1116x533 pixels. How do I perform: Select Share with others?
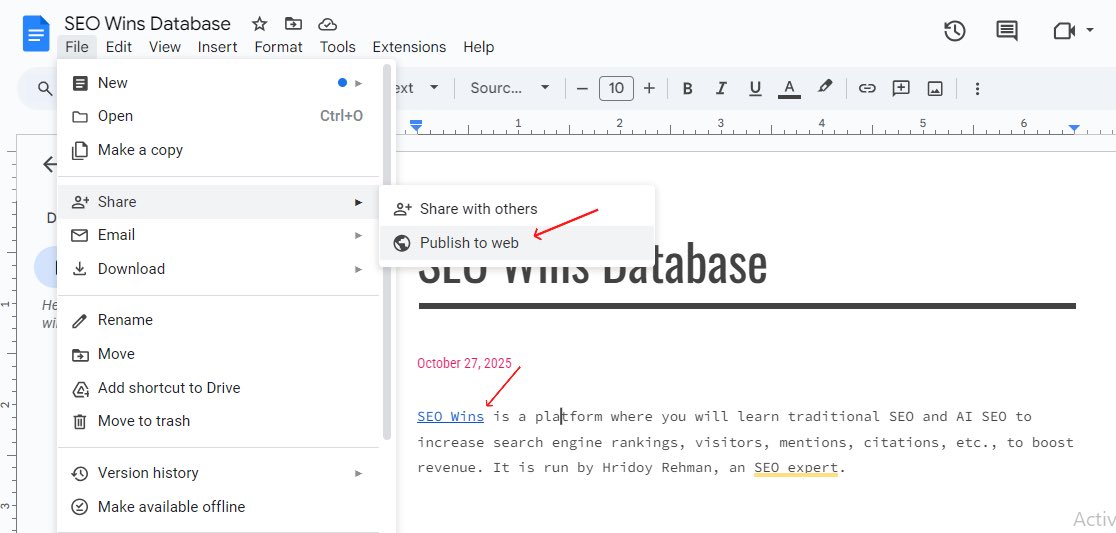point(517,209)
